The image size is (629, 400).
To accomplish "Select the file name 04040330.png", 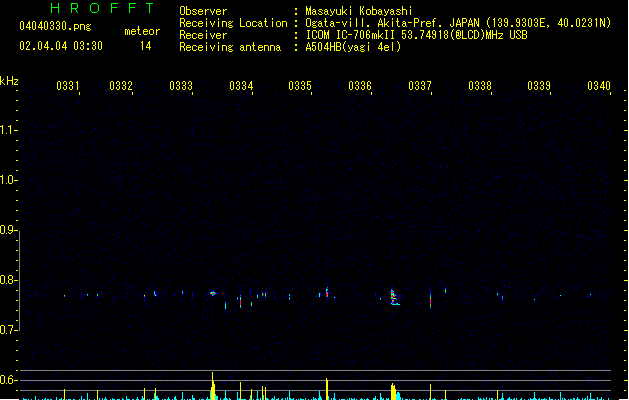I will point(55,26).
